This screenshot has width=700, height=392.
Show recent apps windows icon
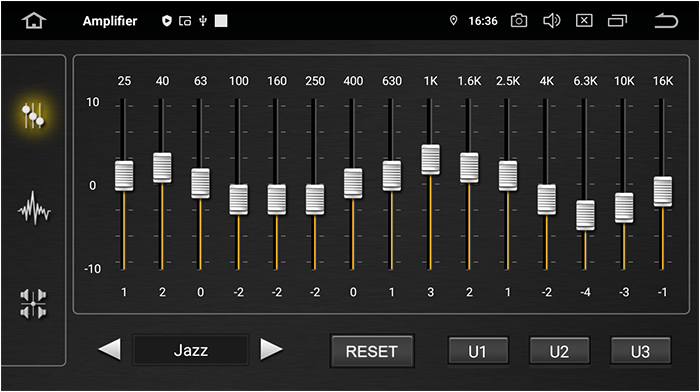(617, 21)
